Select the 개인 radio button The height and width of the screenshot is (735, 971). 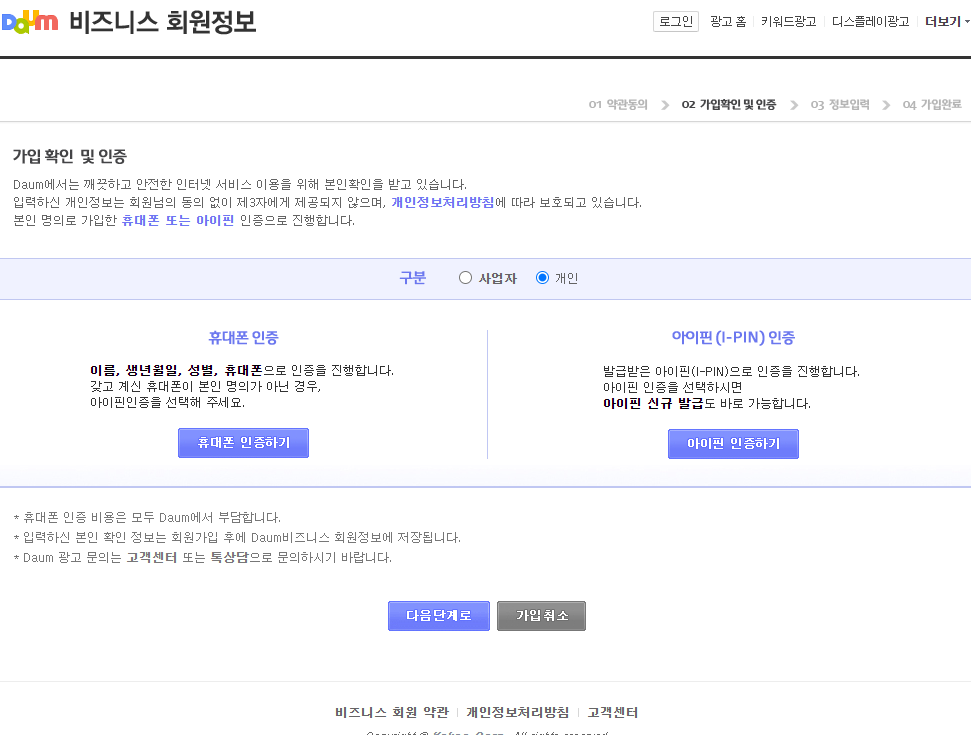pyautogui.click(x=542, y=277)
